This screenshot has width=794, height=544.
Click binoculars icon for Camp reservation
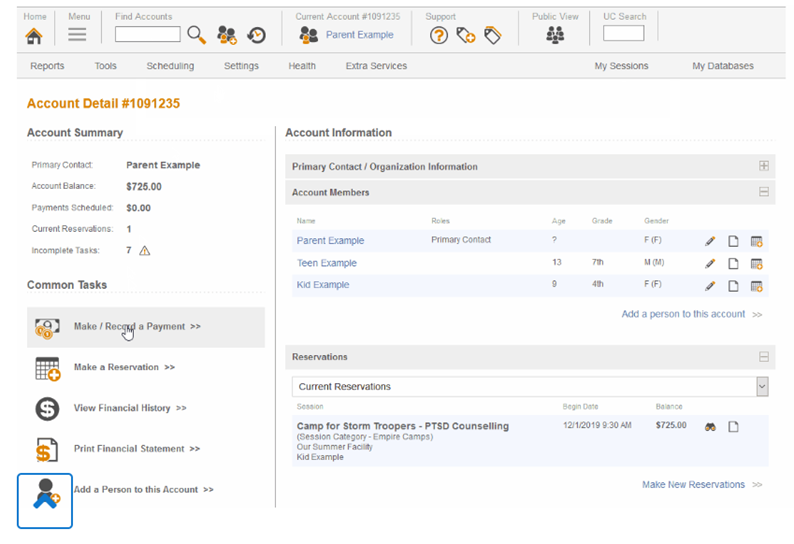click(710, 427)
